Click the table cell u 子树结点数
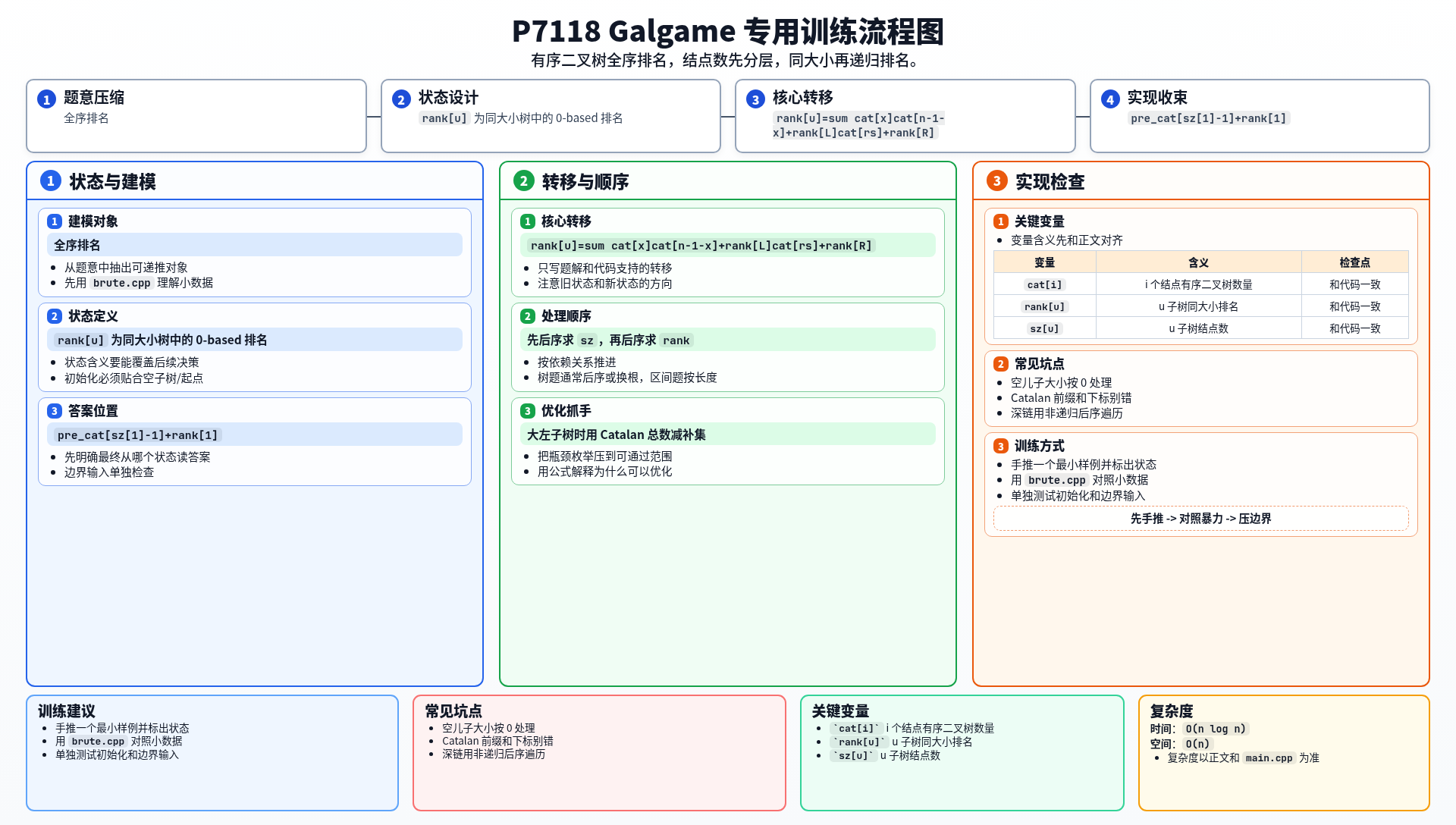This screenshot has width=1456, height=825. tap(1199, 328)
